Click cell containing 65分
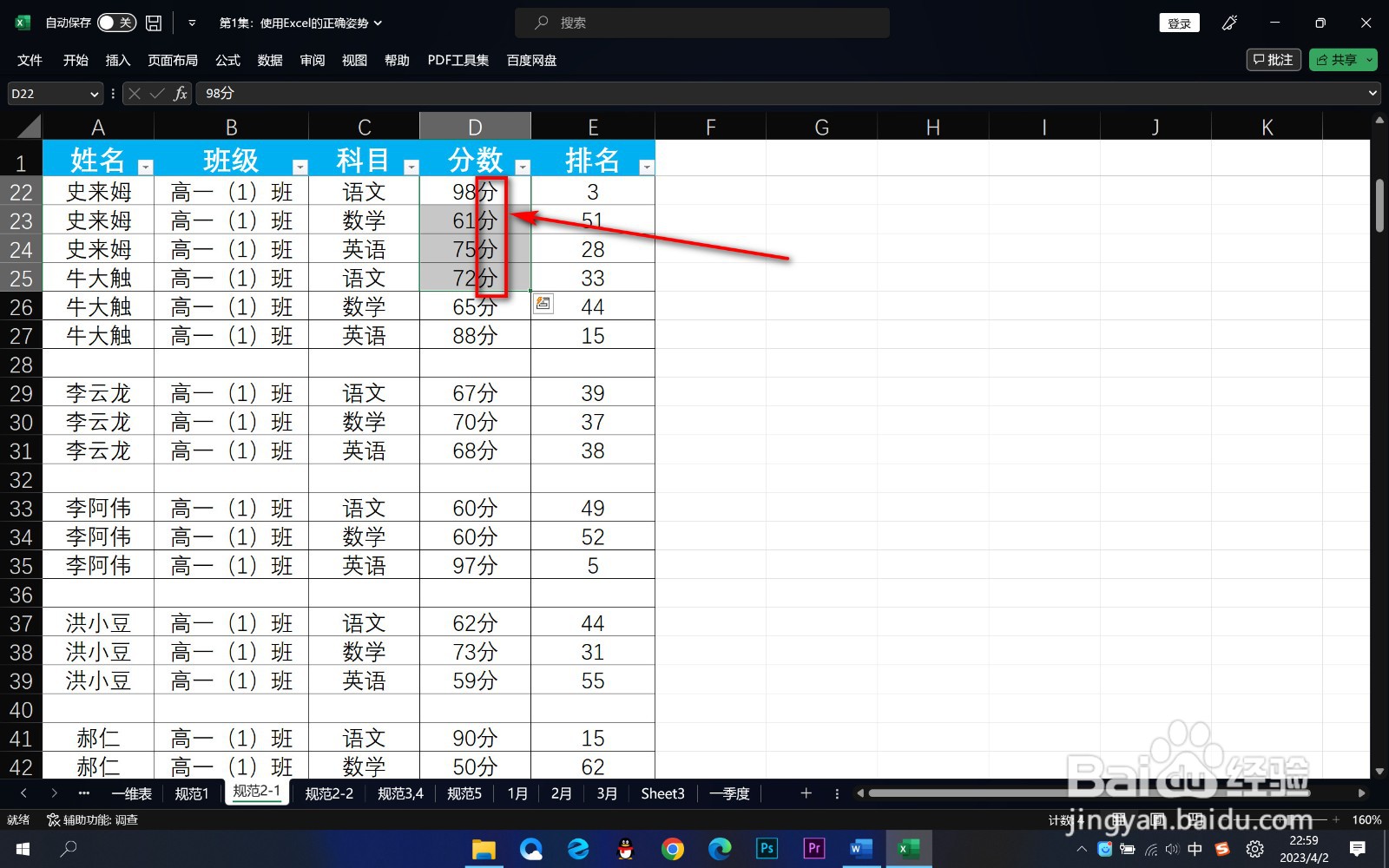This screenshot has width=1389, height=868. (475, 306)
